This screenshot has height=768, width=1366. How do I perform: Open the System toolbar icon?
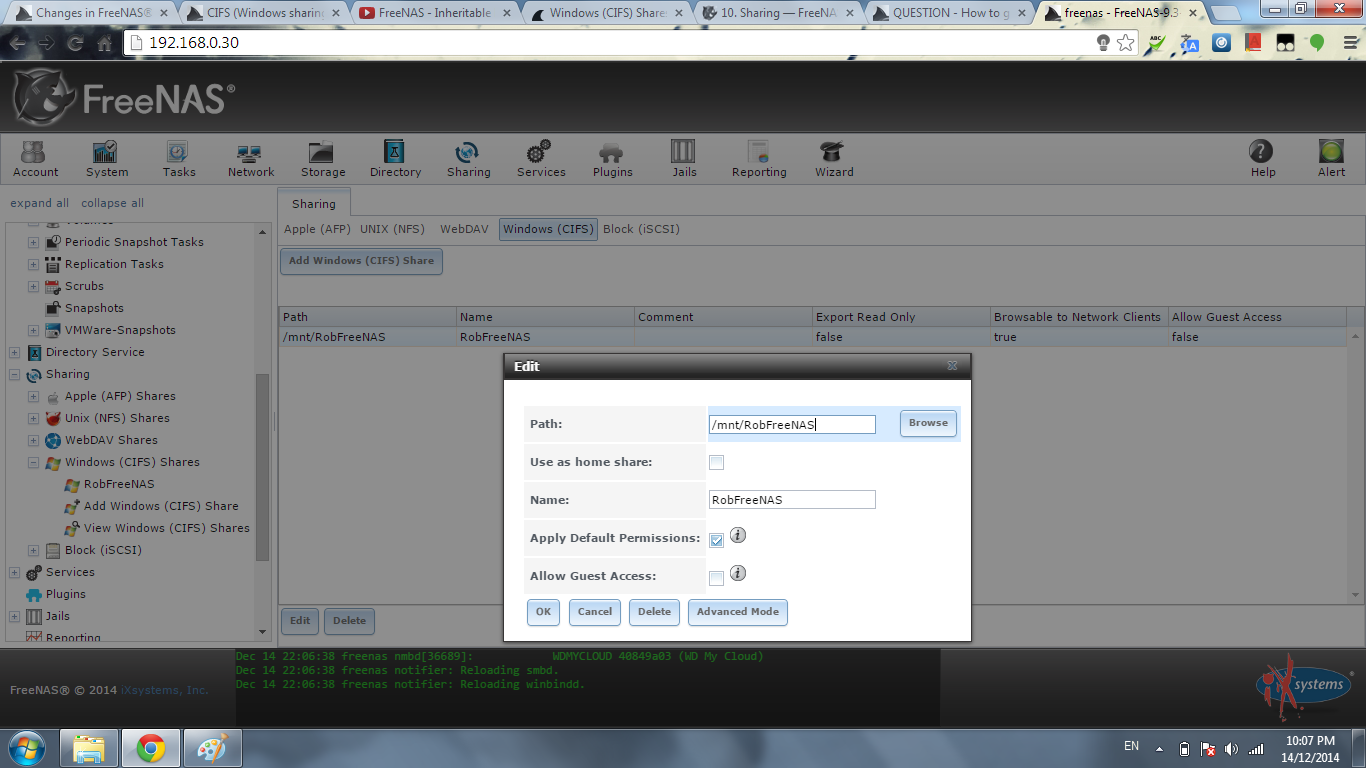pos(106,158)
